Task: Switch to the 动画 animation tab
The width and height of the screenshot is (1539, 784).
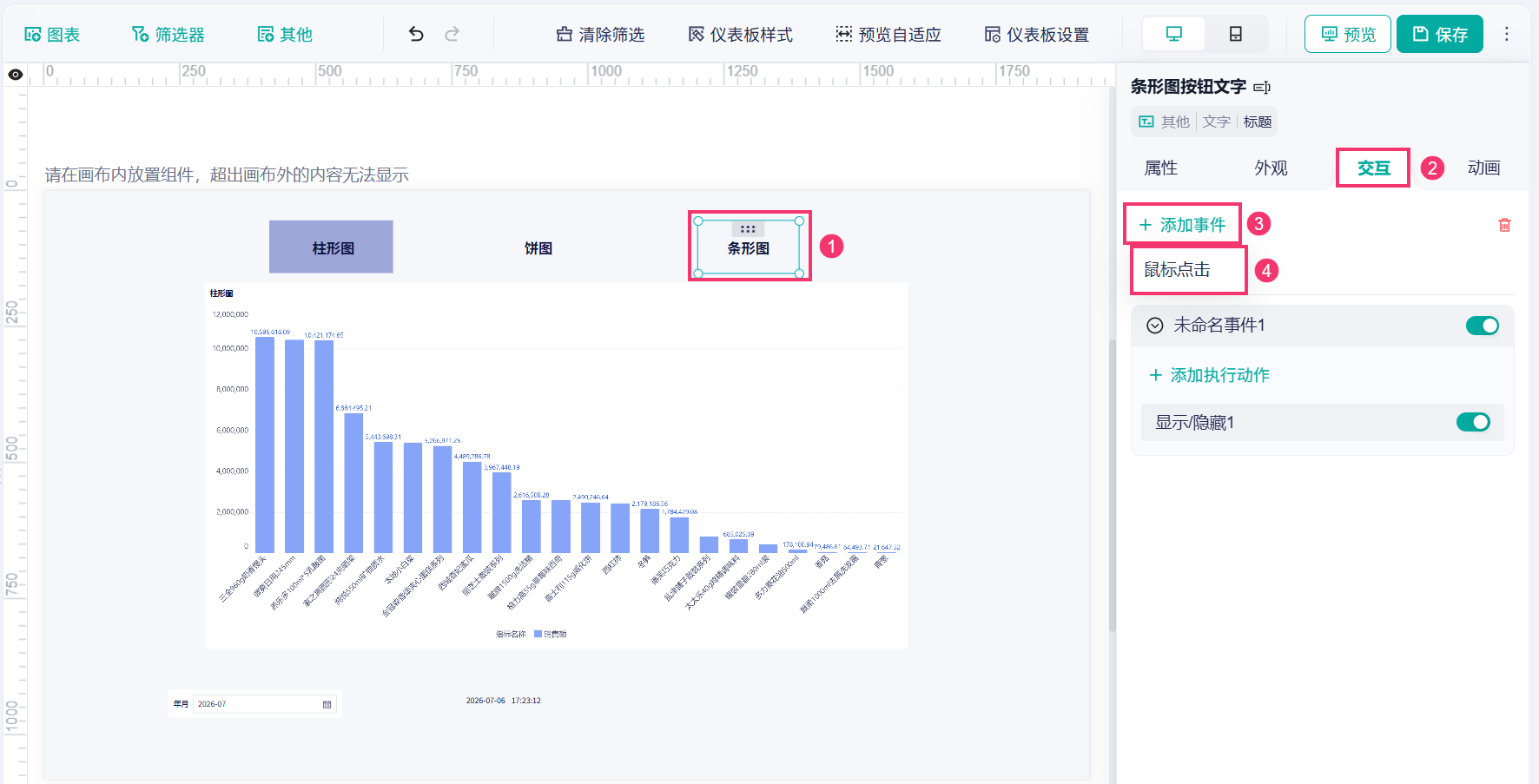Action: pos(1483,168)
